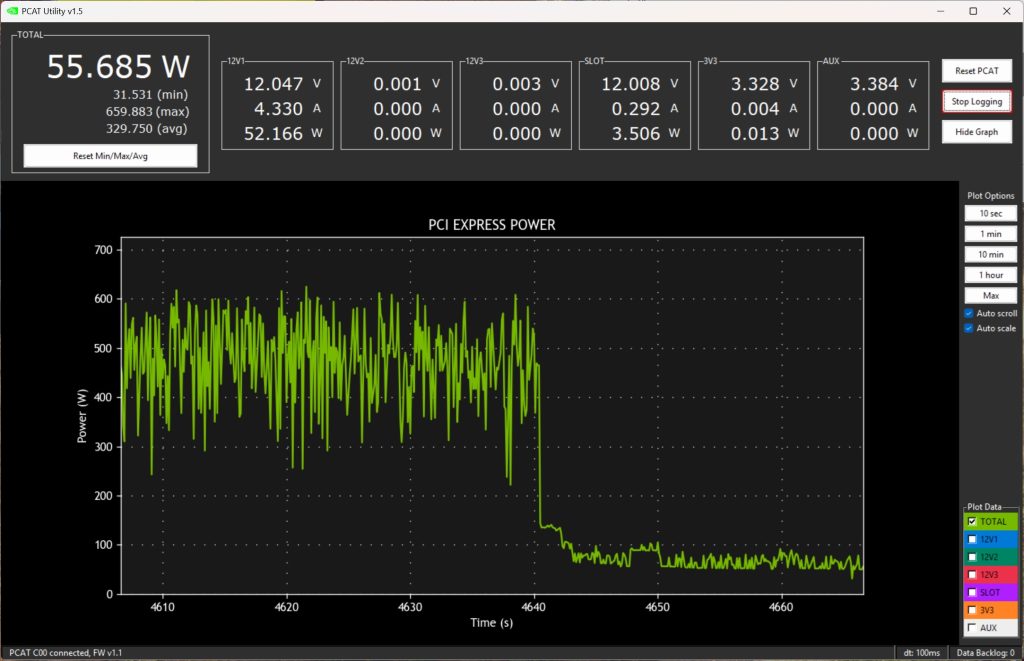
Task: Stop logging power data
Action: tap(976, 101)
